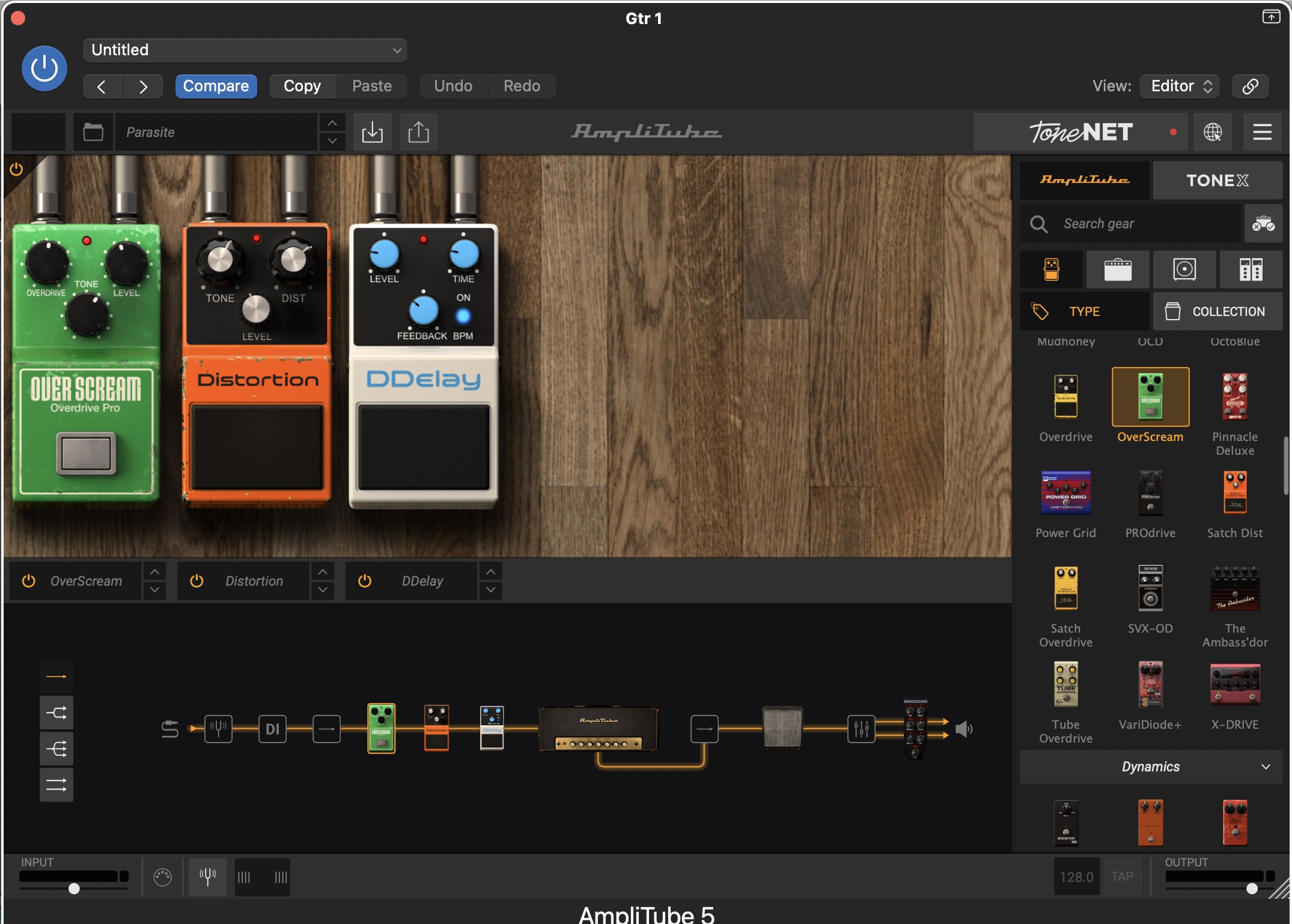Open the cabinet gear category icon
This screenshot has height=924, width=1292.
tap(1184, 270)
